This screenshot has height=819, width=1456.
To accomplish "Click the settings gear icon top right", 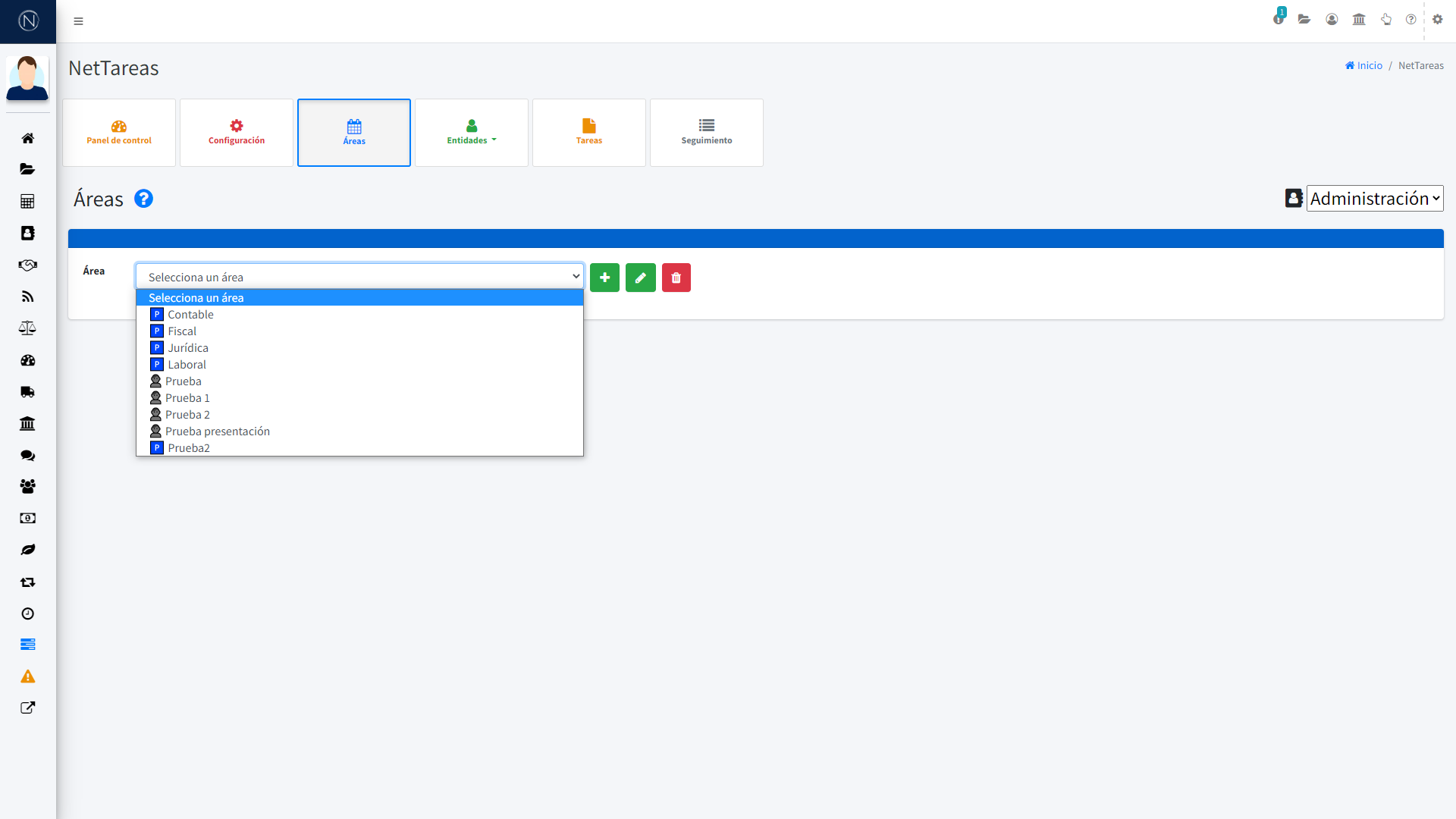I will 1437,20.
